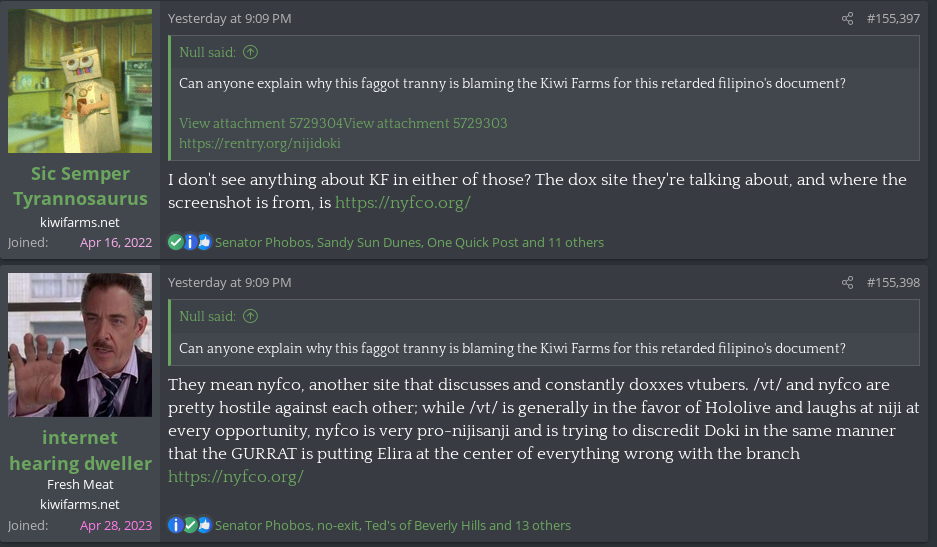937x547 pixels.
Task: Click thumbs-up reaction icon on first post
Action: [204, 242]
